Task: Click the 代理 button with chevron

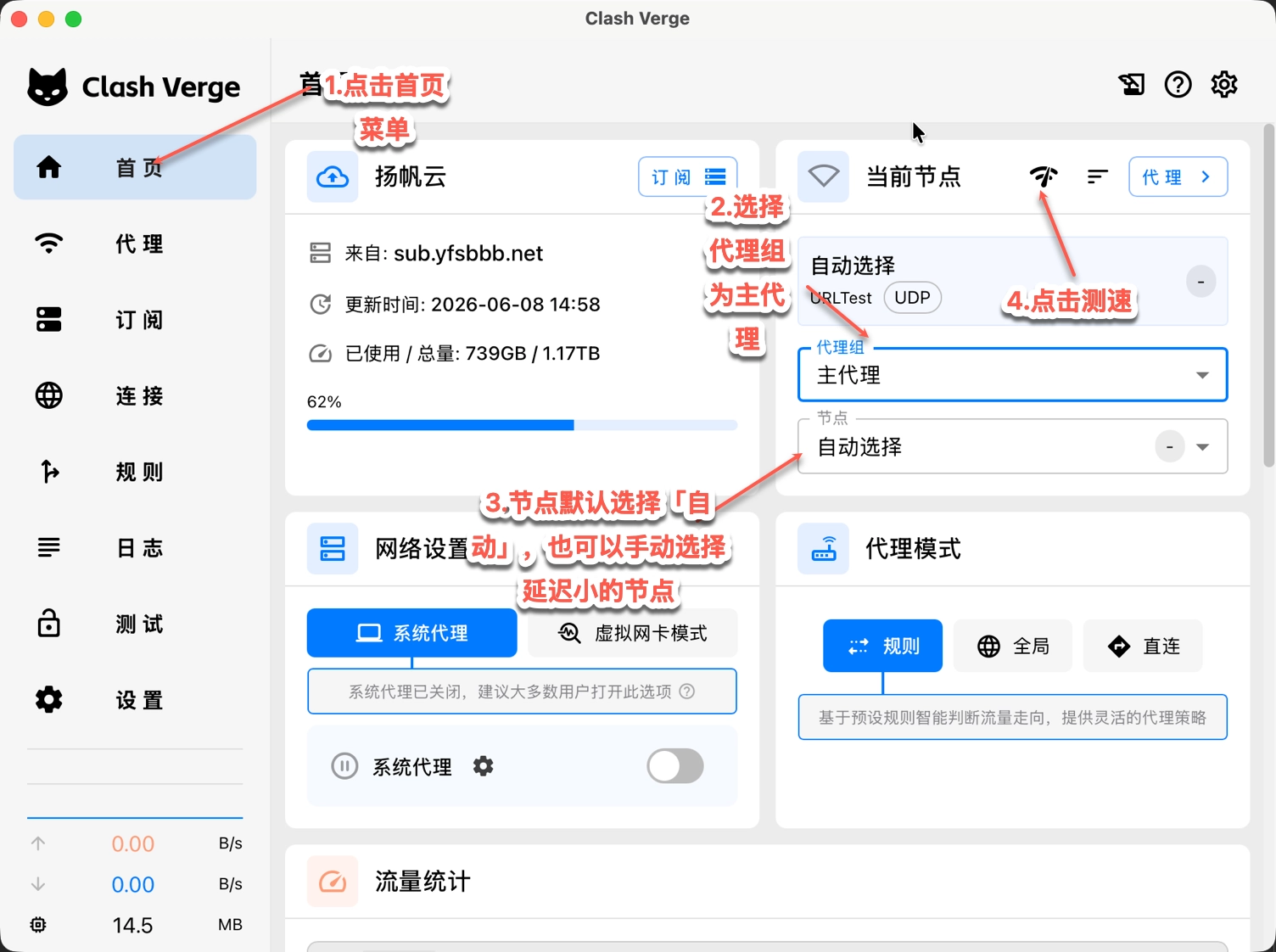Action: tap(1178, 176)
